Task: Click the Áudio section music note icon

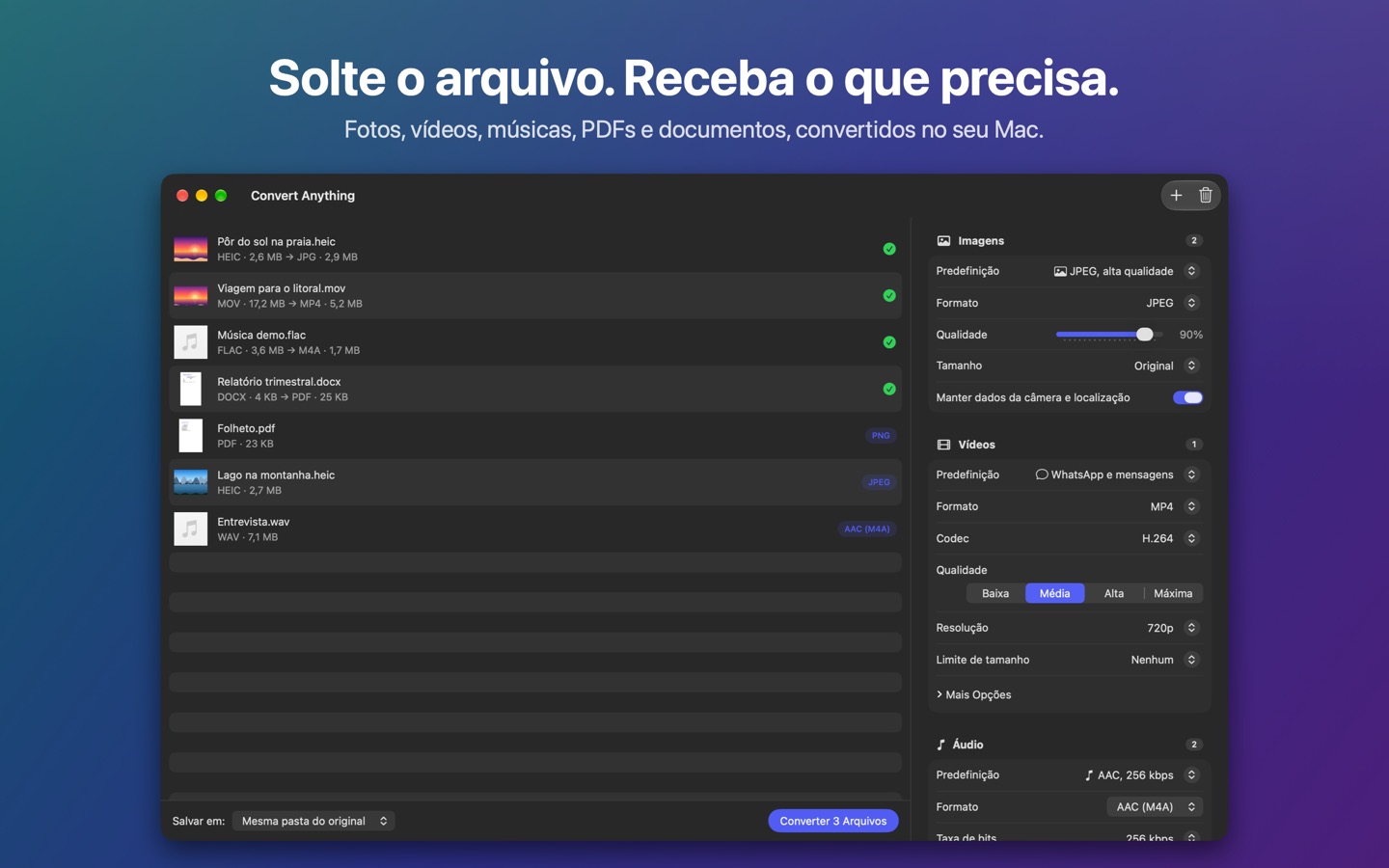Action: [x=941, y=745]
